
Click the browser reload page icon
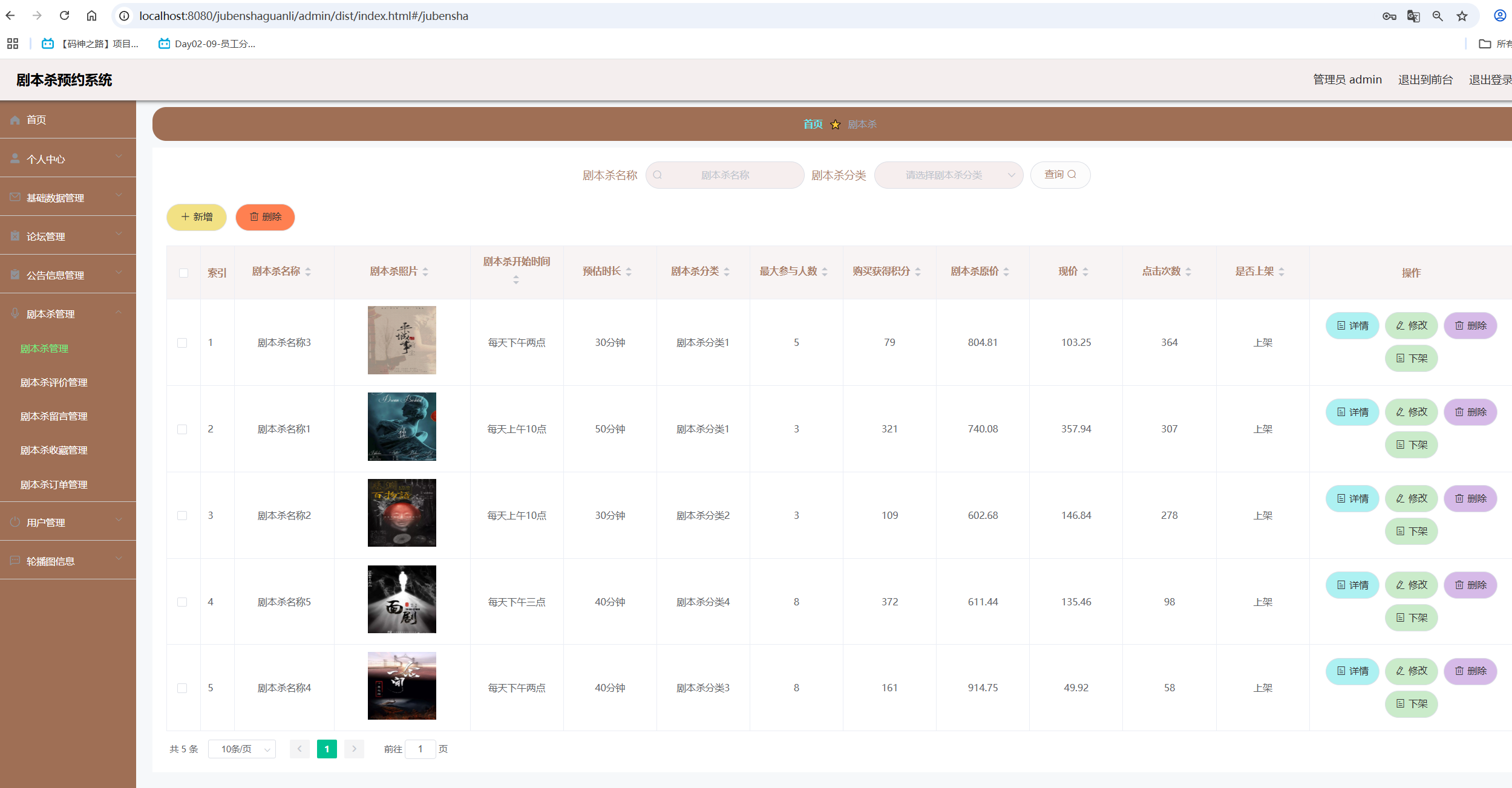click(65, 16)
